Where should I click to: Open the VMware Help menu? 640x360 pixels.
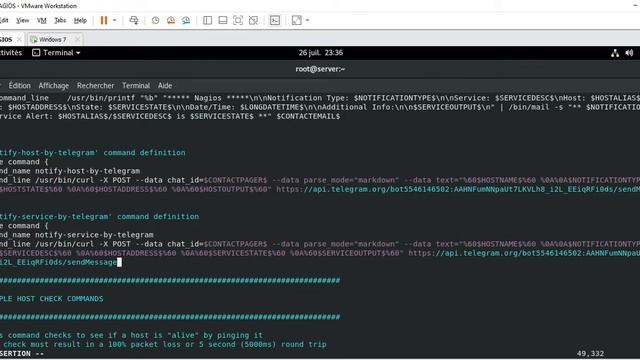coord(80,20)
